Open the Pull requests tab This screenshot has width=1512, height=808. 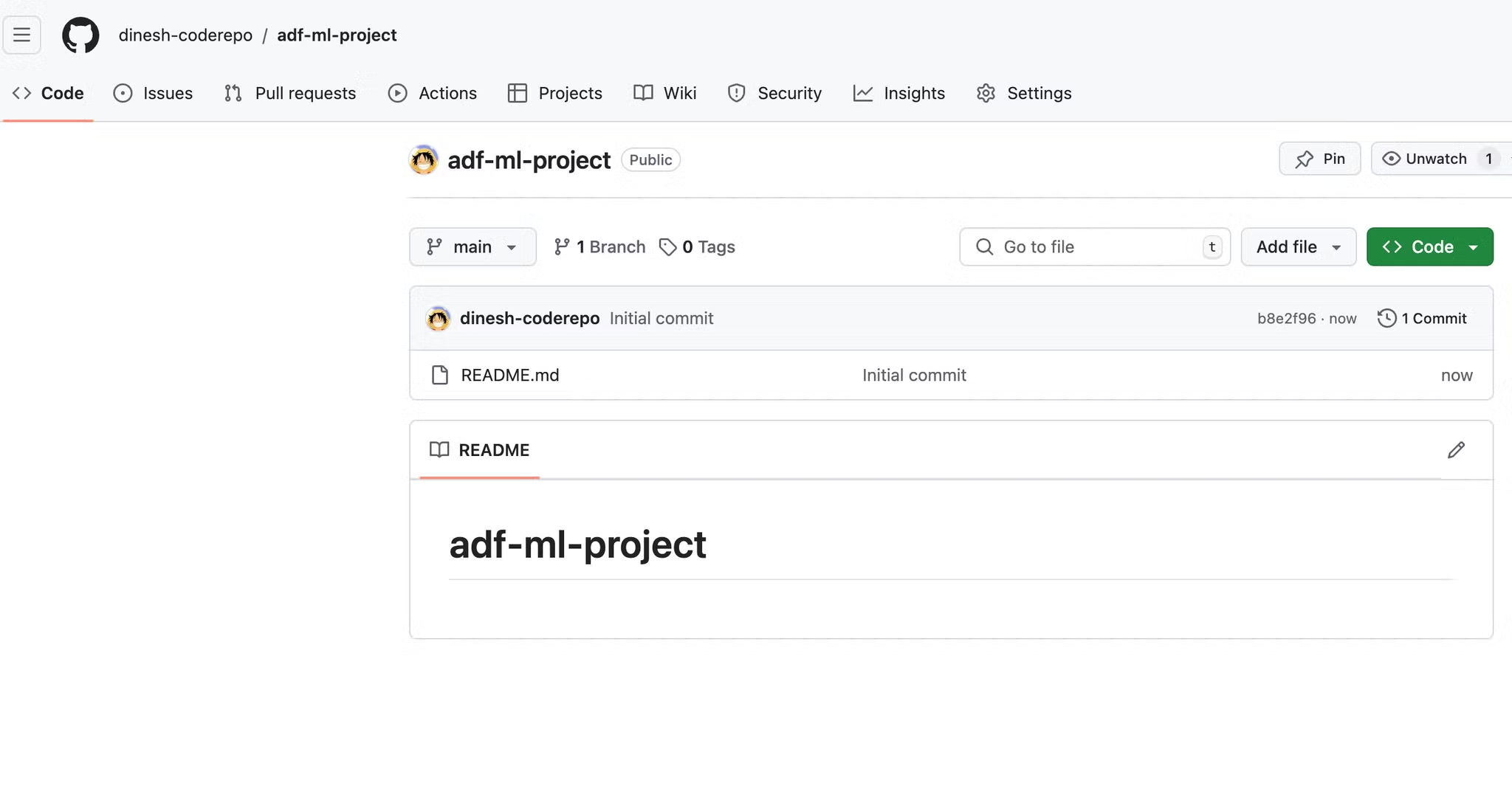coord(290,93)
